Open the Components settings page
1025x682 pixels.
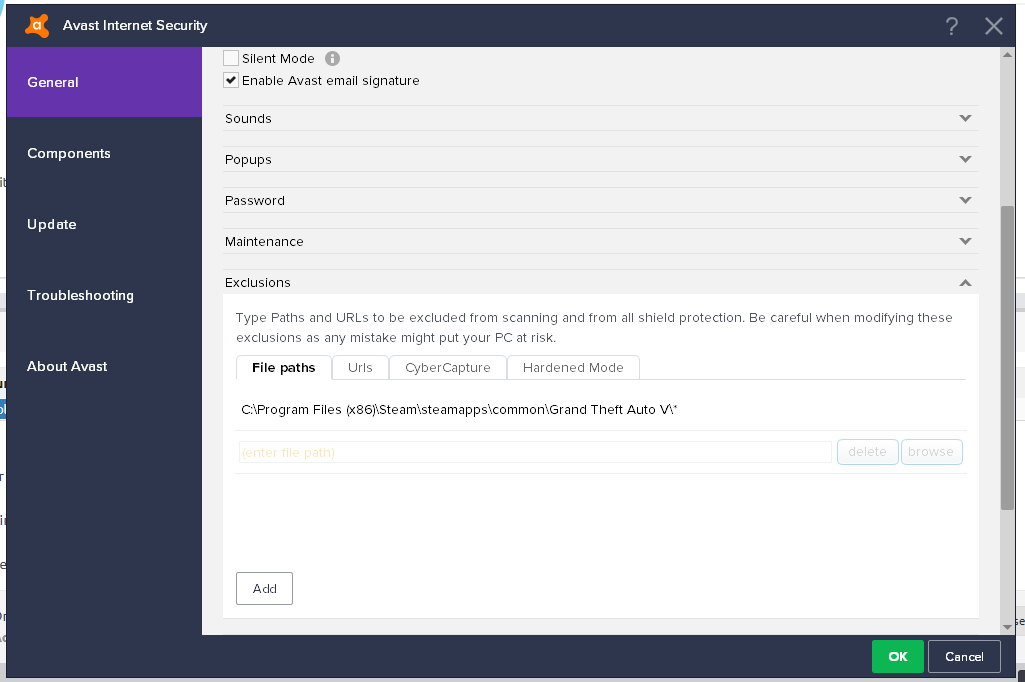(69, 153)
